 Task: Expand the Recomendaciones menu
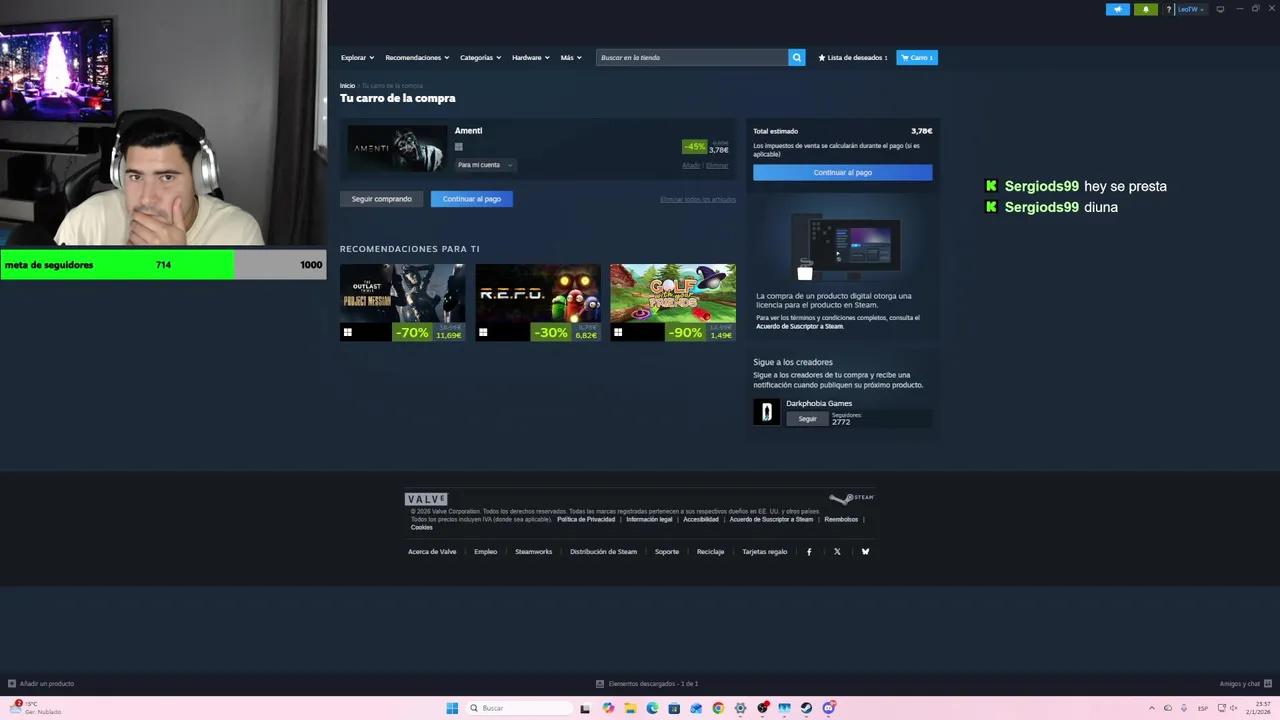click(x=417, y=58)
